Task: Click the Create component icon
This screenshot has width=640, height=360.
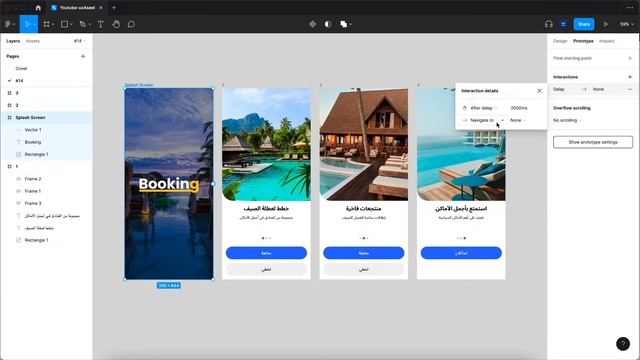Action: tap(312, 24)
